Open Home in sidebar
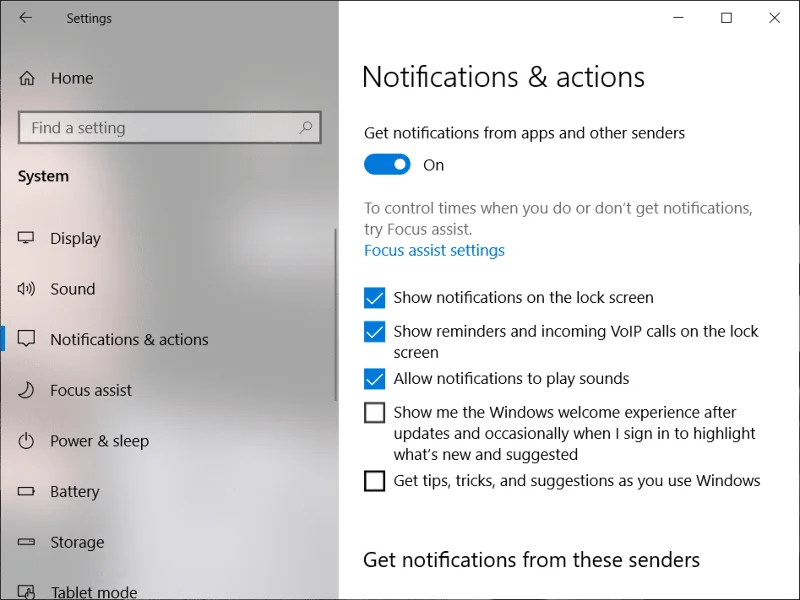This screenshot has width=800, height=600. (71, 78)
